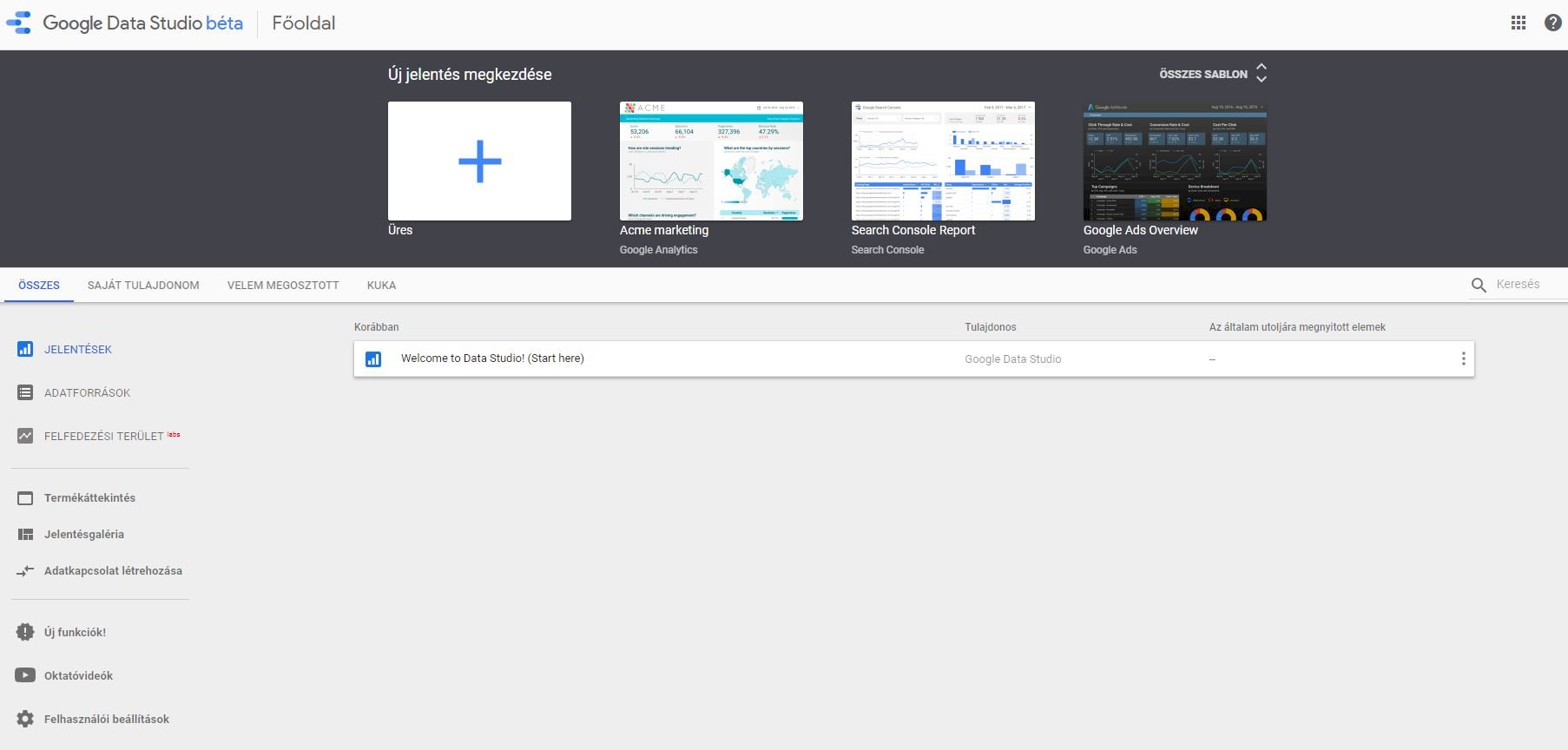This screenshot has height=750, width=1568.
Task: Click the Google Data Studio logo icon
Action: [19, 23]
